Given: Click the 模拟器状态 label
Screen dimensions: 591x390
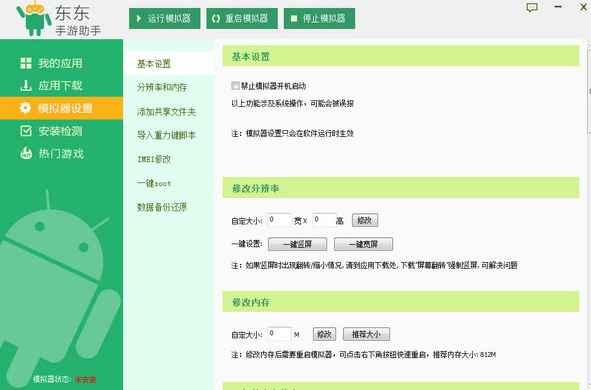Looking at the screenshot, I should pos(52,379).
